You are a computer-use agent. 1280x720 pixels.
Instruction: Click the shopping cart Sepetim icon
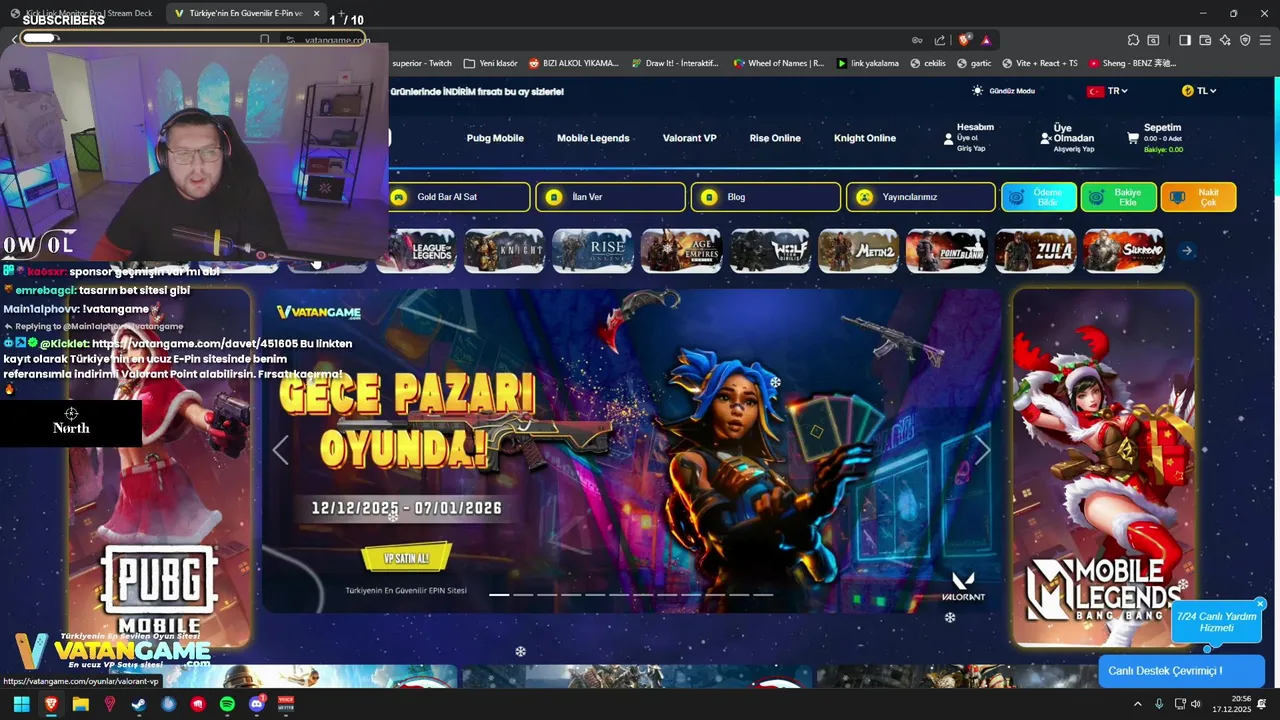point(1133,138)
